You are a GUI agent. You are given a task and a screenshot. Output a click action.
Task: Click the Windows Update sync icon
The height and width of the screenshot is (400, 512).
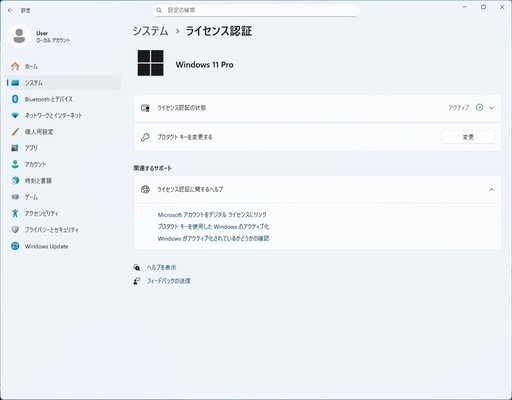tap(15, 246)
